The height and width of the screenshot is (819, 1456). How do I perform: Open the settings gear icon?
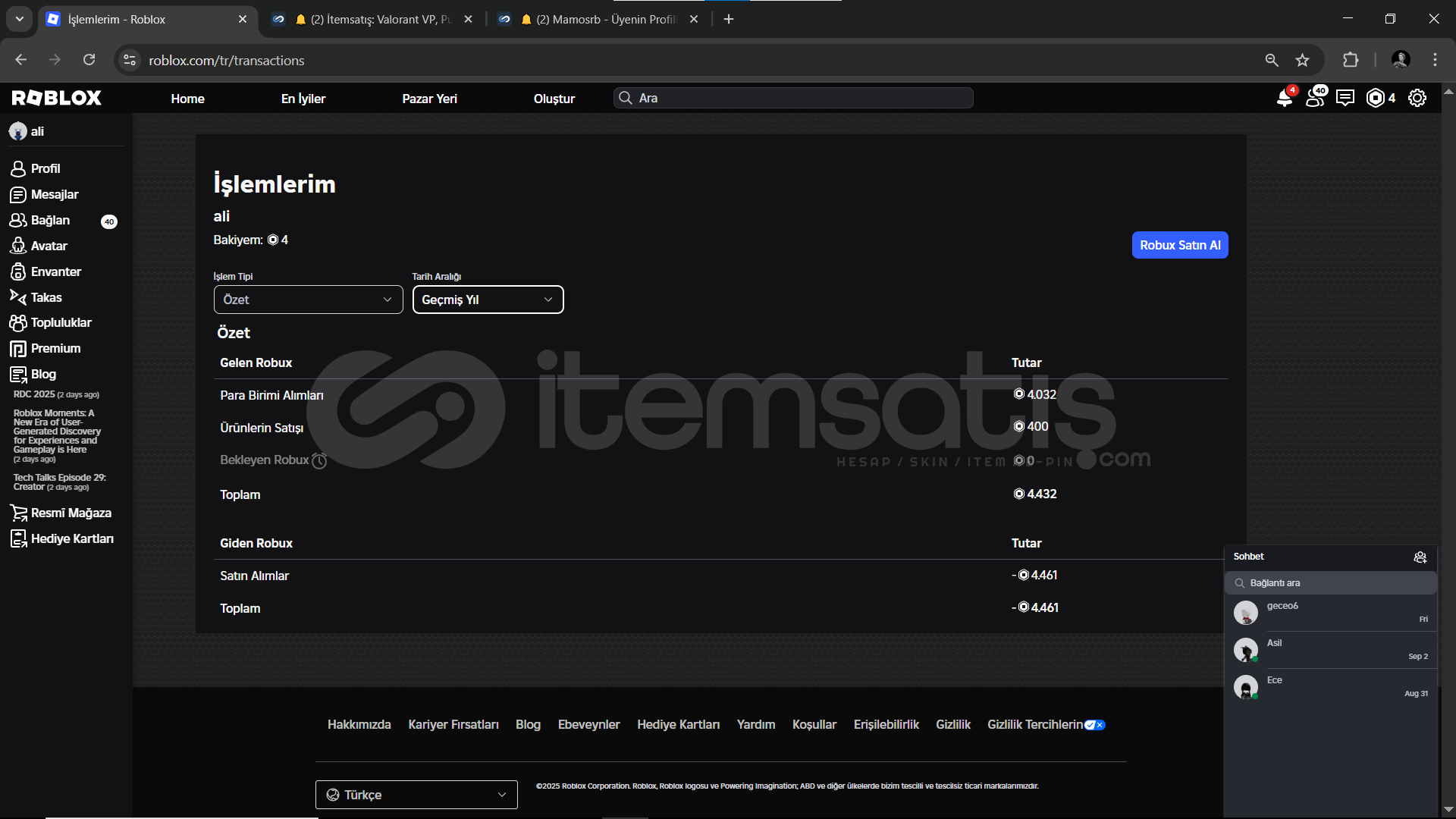[1417, 98]
